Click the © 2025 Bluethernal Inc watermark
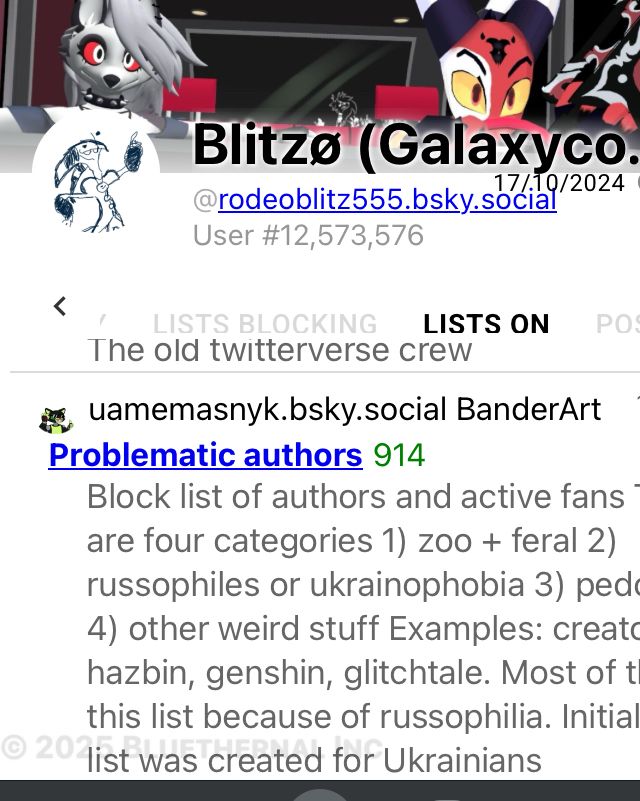 (192, 747)
